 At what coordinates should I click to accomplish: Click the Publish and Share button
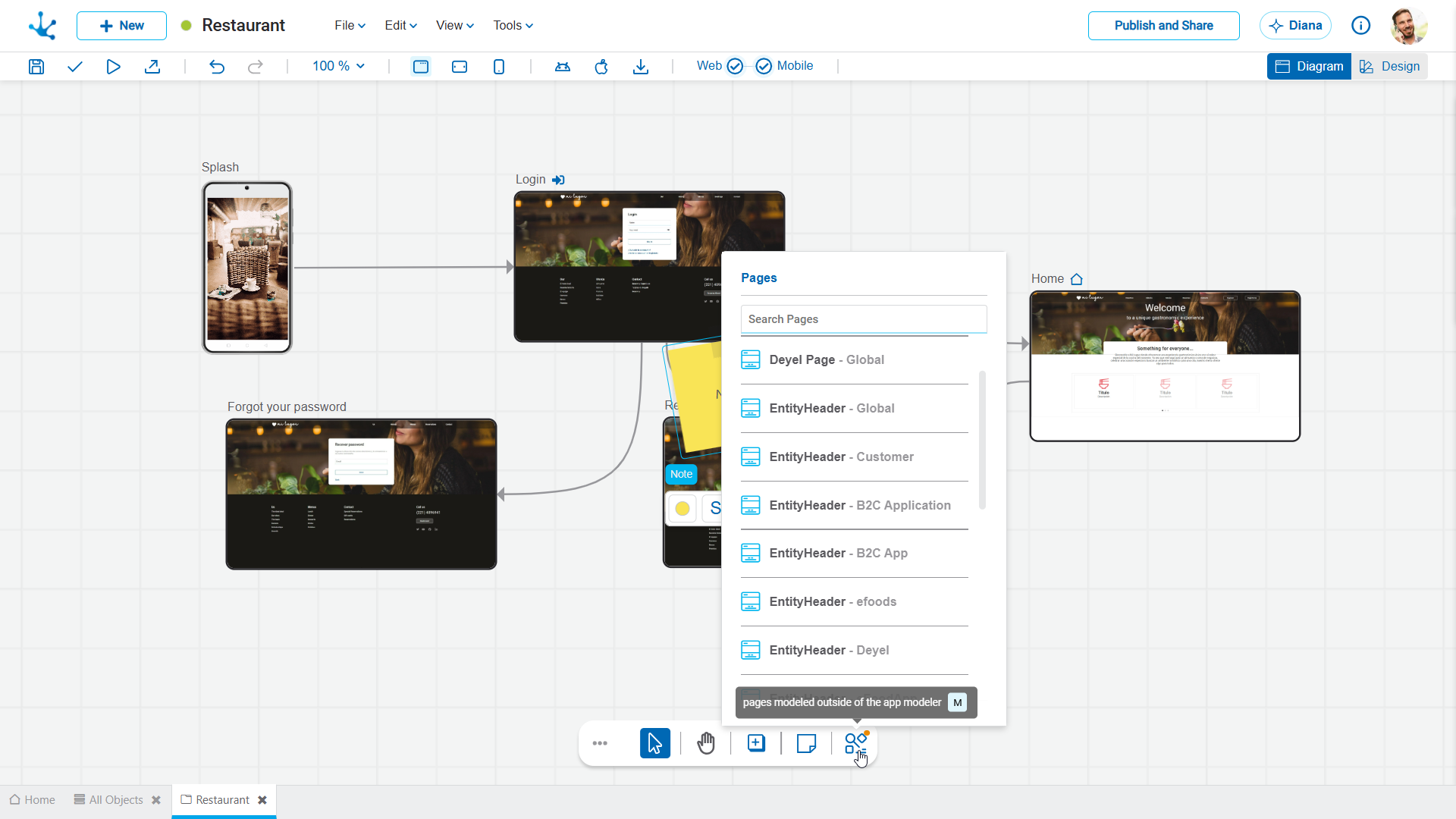(1163, 25)
